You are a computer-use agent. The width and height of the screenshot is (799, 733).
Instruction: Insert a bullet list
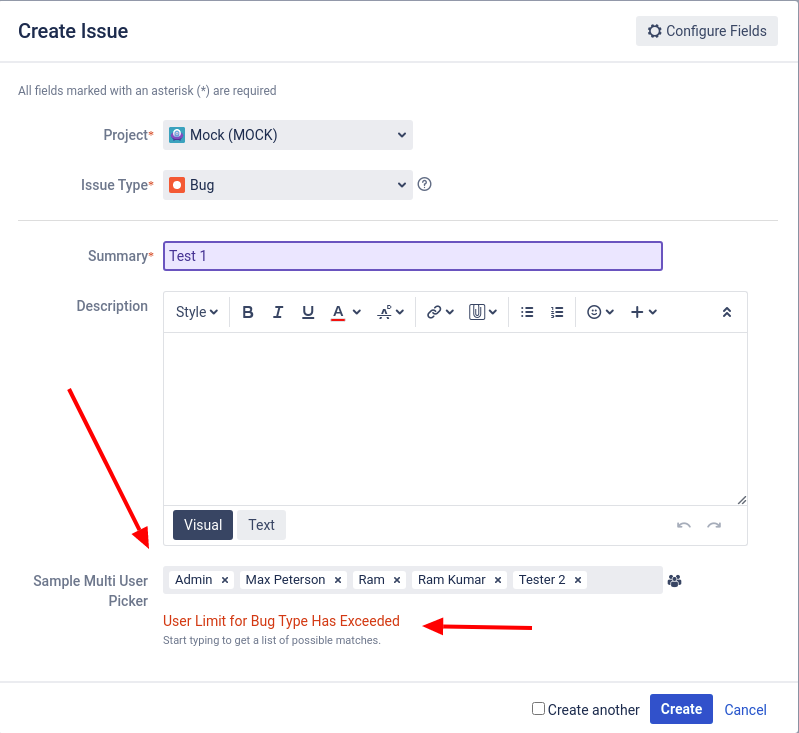[527, 312]
